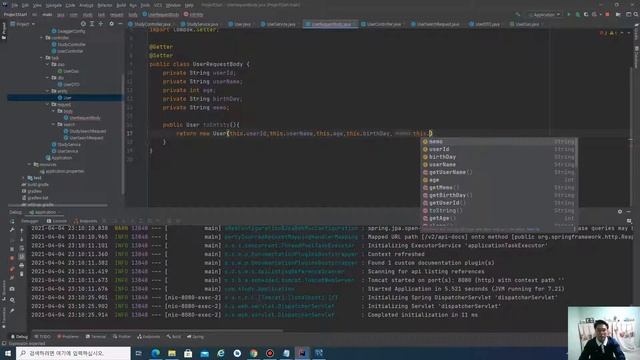The image size is (640, 360).
Task: Collapse the request package folder
Action: tap(47, 104)
